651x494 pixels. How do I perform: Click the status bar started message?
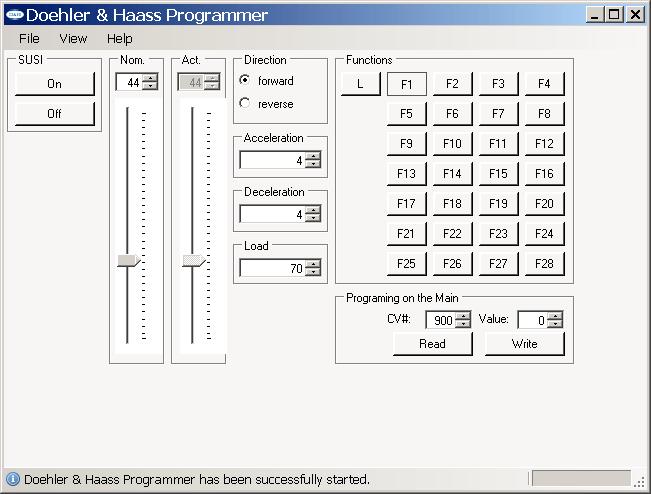(197, 479)
